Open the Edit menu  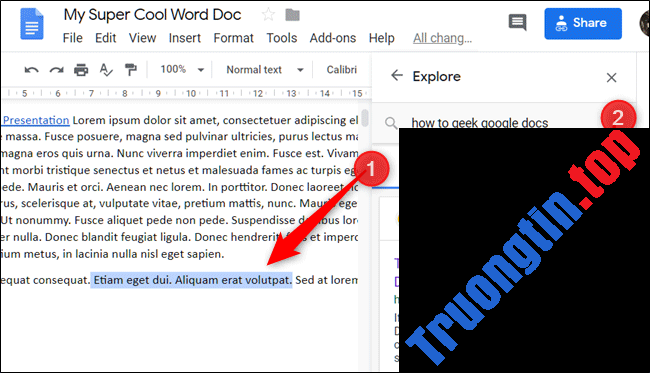105,38
